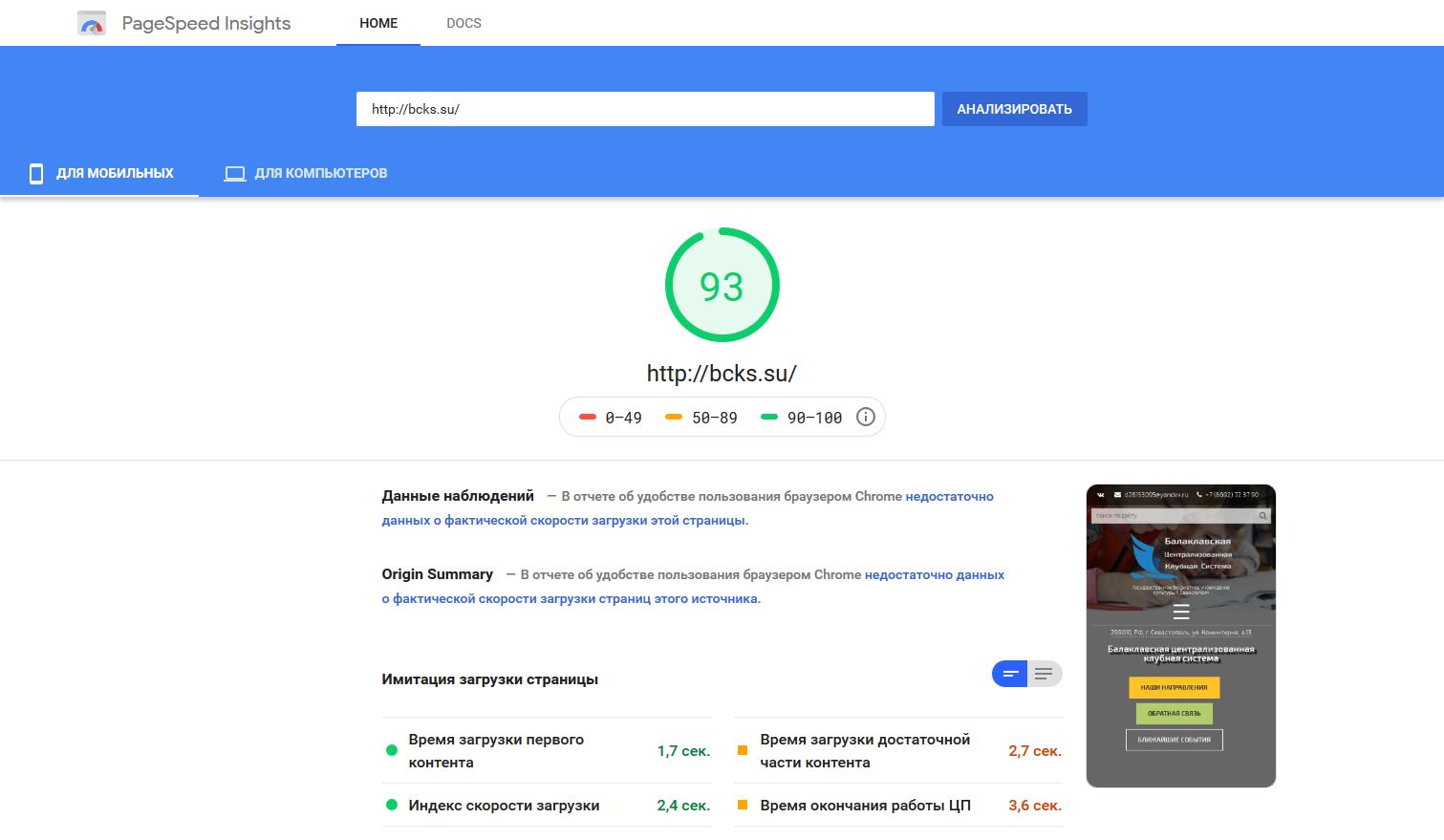Screen dimensions: 1444x840
Task: Open the link about insufficient page speed data
Action: (688, 508)
